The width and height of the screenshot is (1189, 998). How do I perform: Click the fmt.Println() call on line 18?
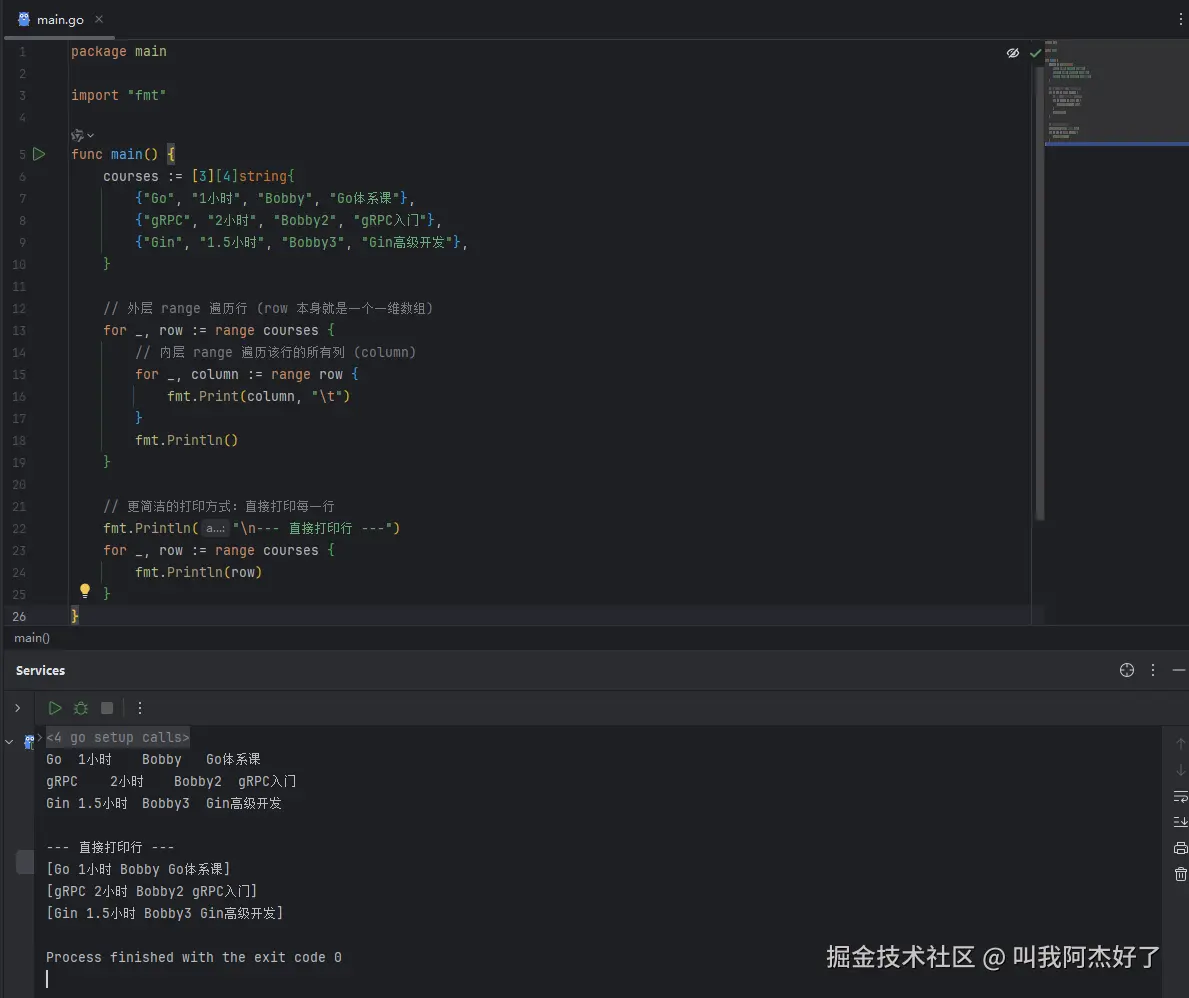(x=187, y=440)
